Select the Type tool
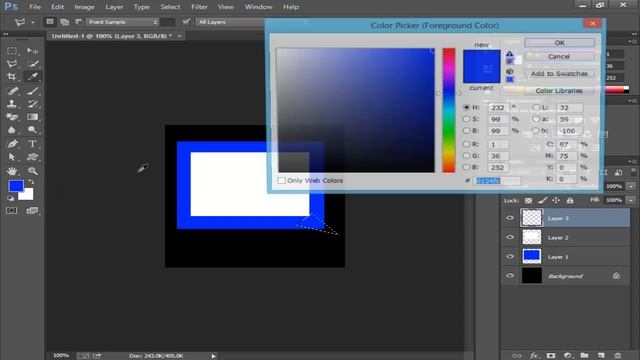The height and width of the screenshot is (360, 640). pyautogui.click(x=32, y=144)
